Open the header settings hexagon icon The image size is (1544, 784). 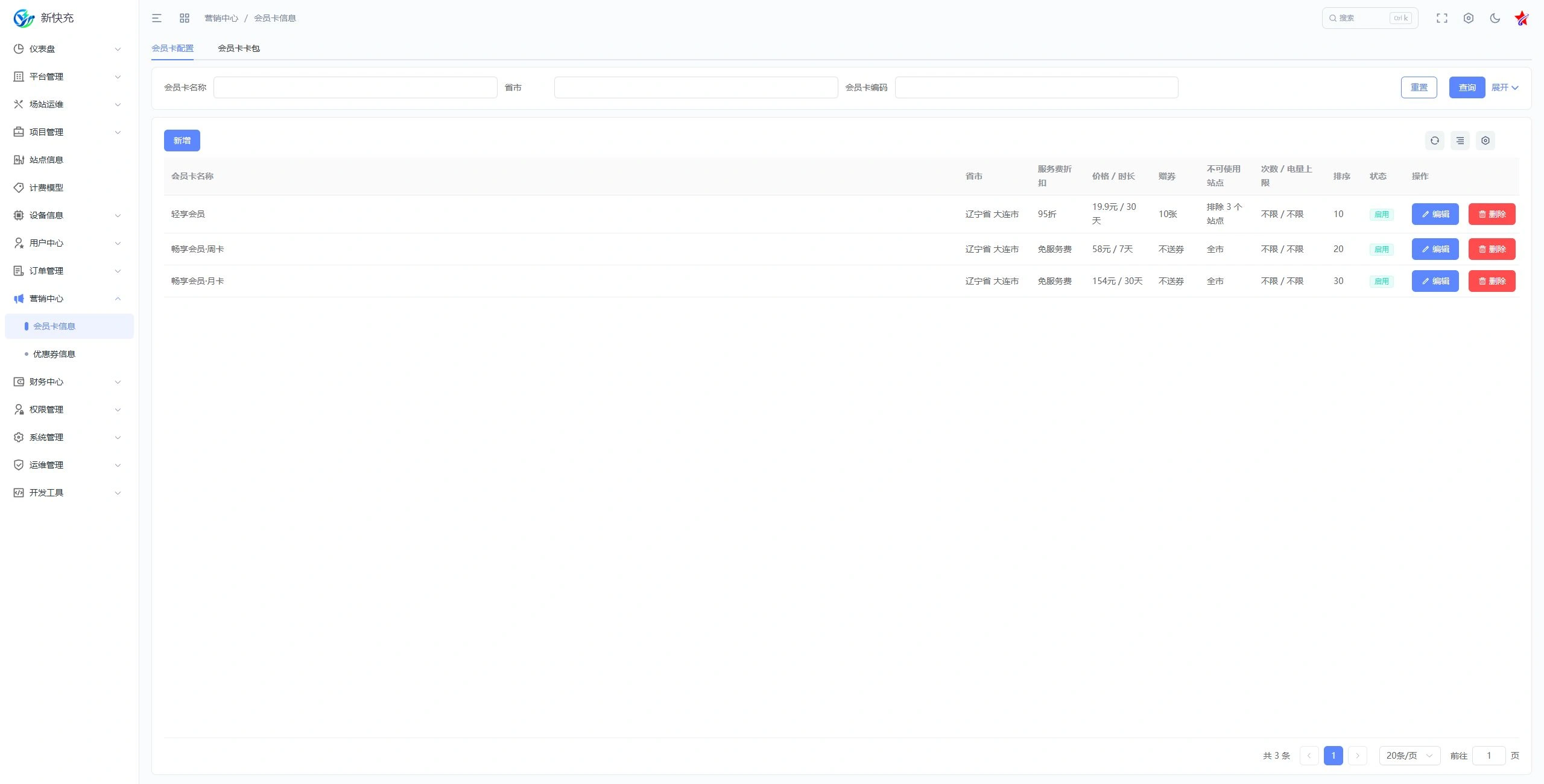(1469, 18)
